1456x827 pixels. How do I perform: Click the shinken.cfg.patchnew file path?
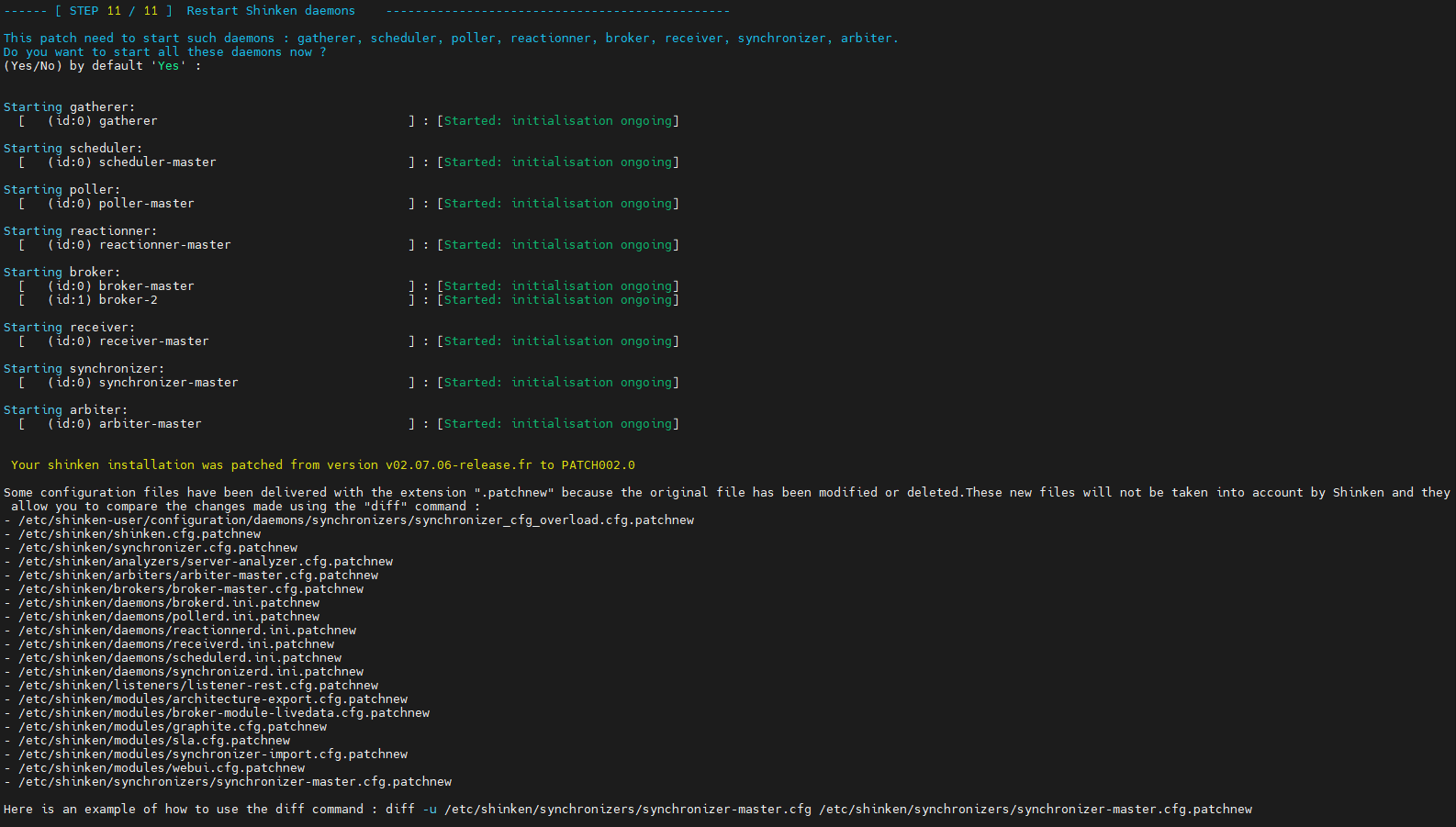140,534
